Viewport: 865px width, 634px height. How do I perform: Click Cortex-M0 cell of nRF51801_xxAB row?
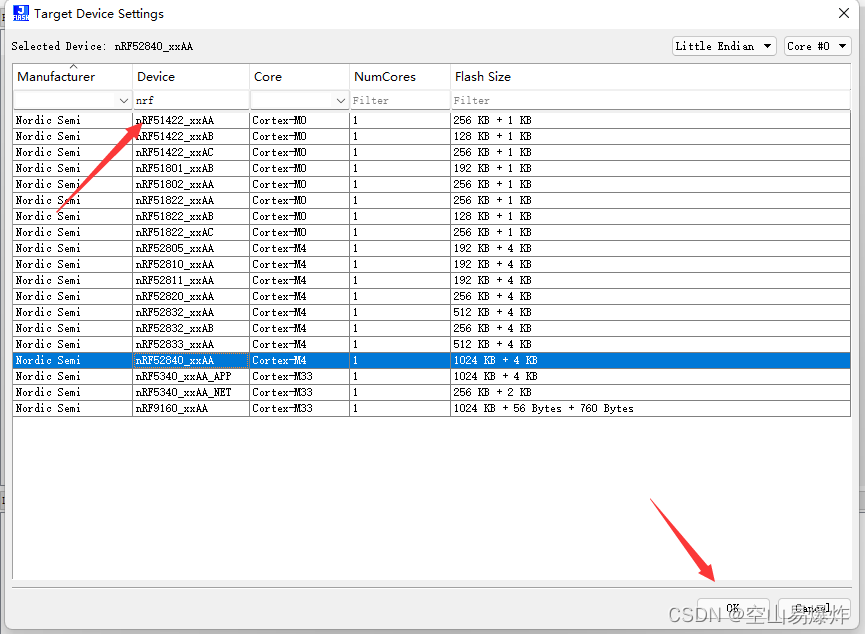coord(299,168)
